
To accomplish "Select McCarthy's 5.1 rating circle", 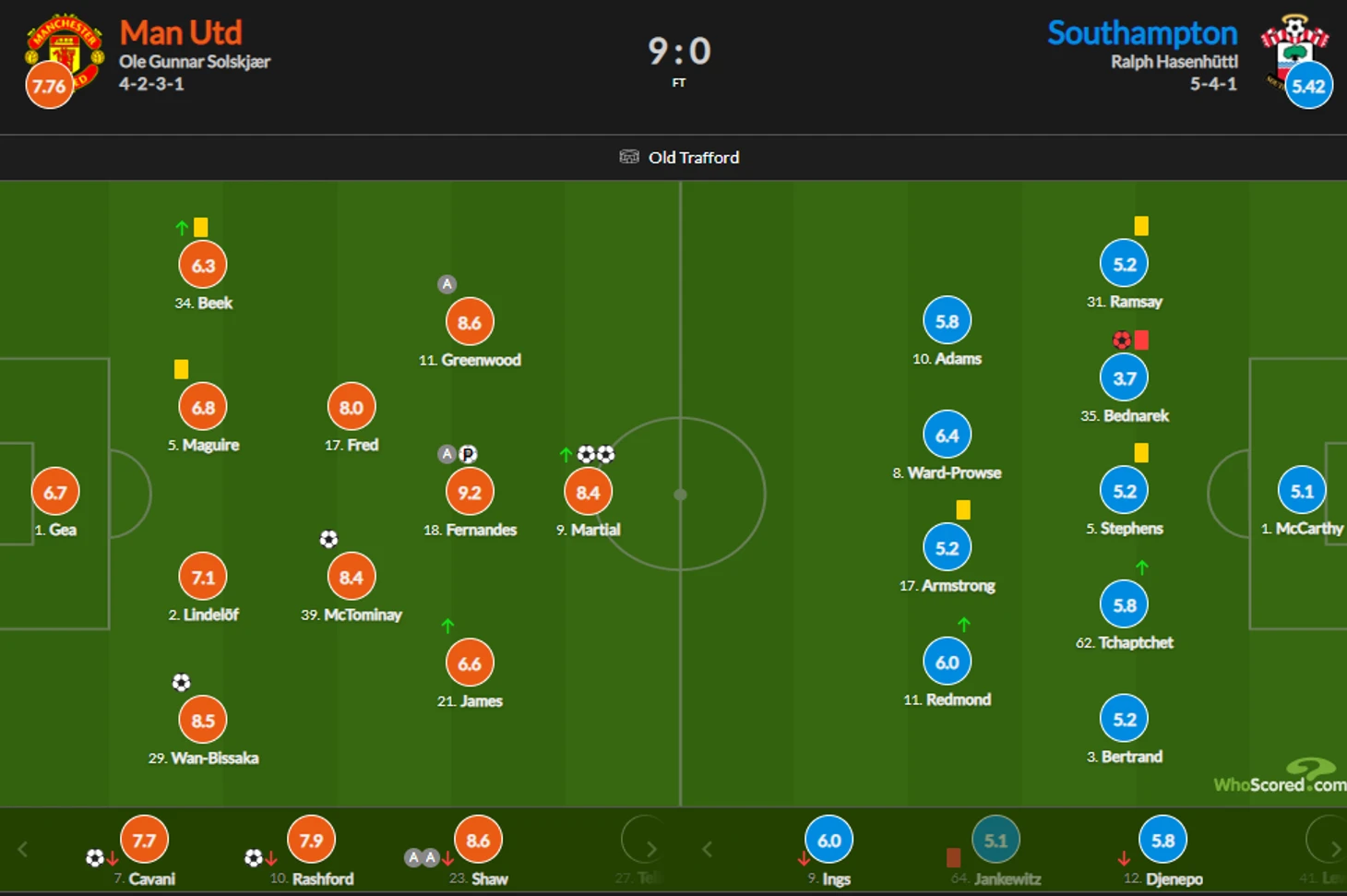I will coord(1302,492).
